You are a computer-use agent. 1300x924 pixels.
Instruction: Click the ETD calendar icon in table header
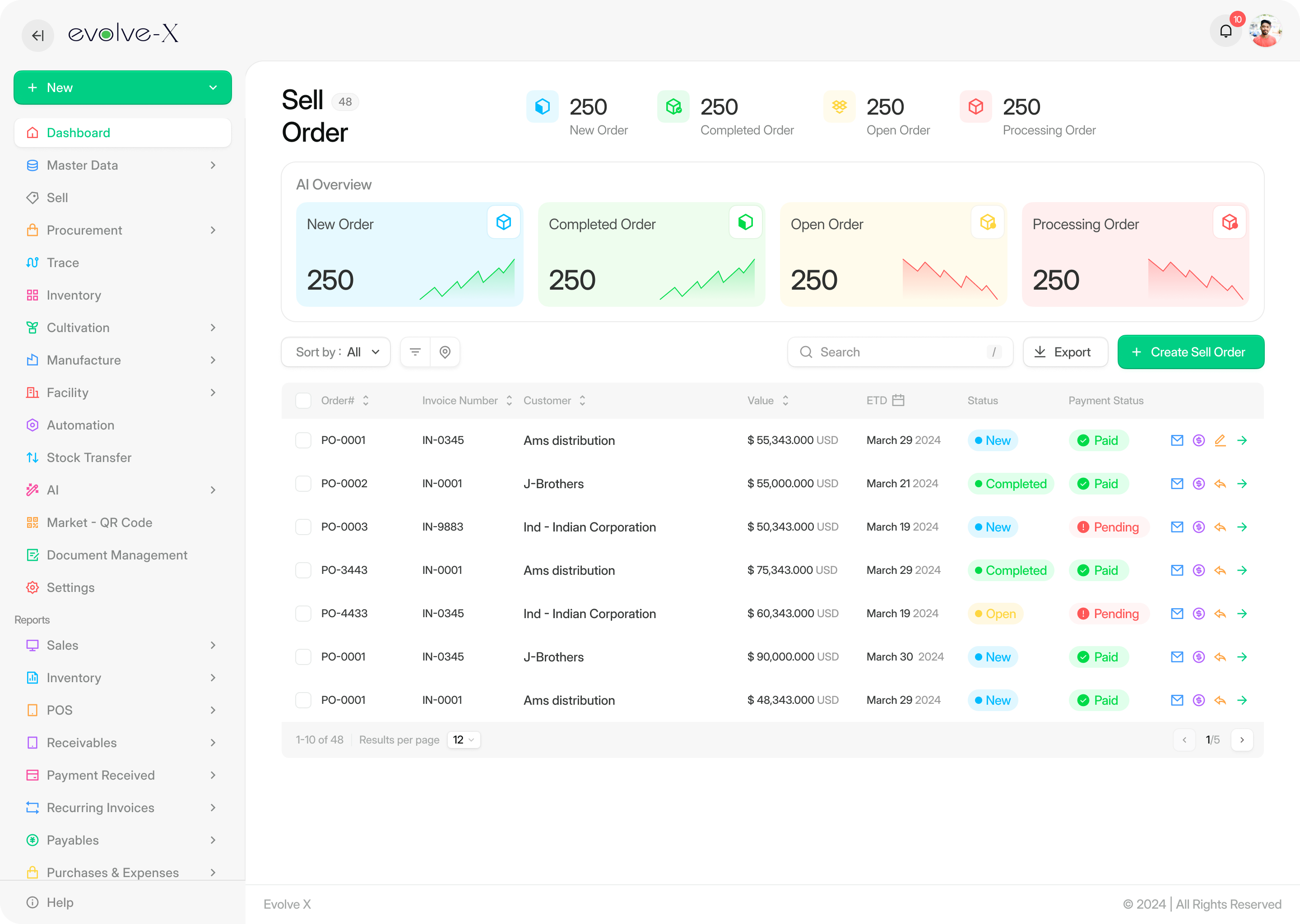(x=898, y=401)
